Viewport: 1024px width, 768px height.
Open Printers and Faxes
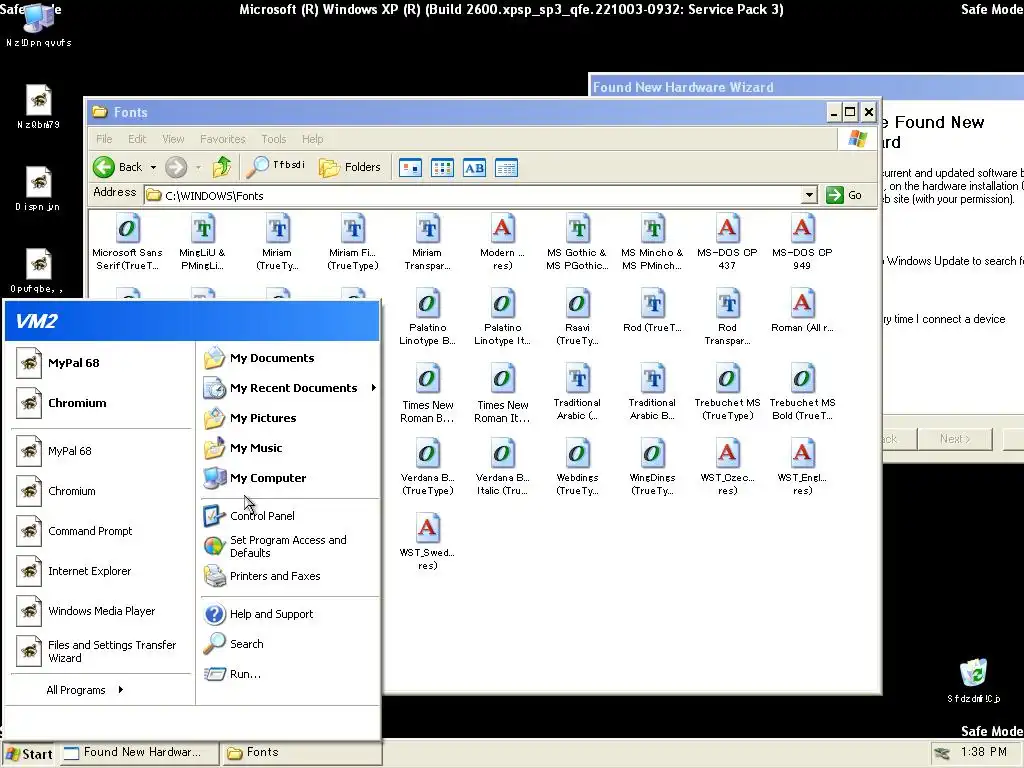290,576
